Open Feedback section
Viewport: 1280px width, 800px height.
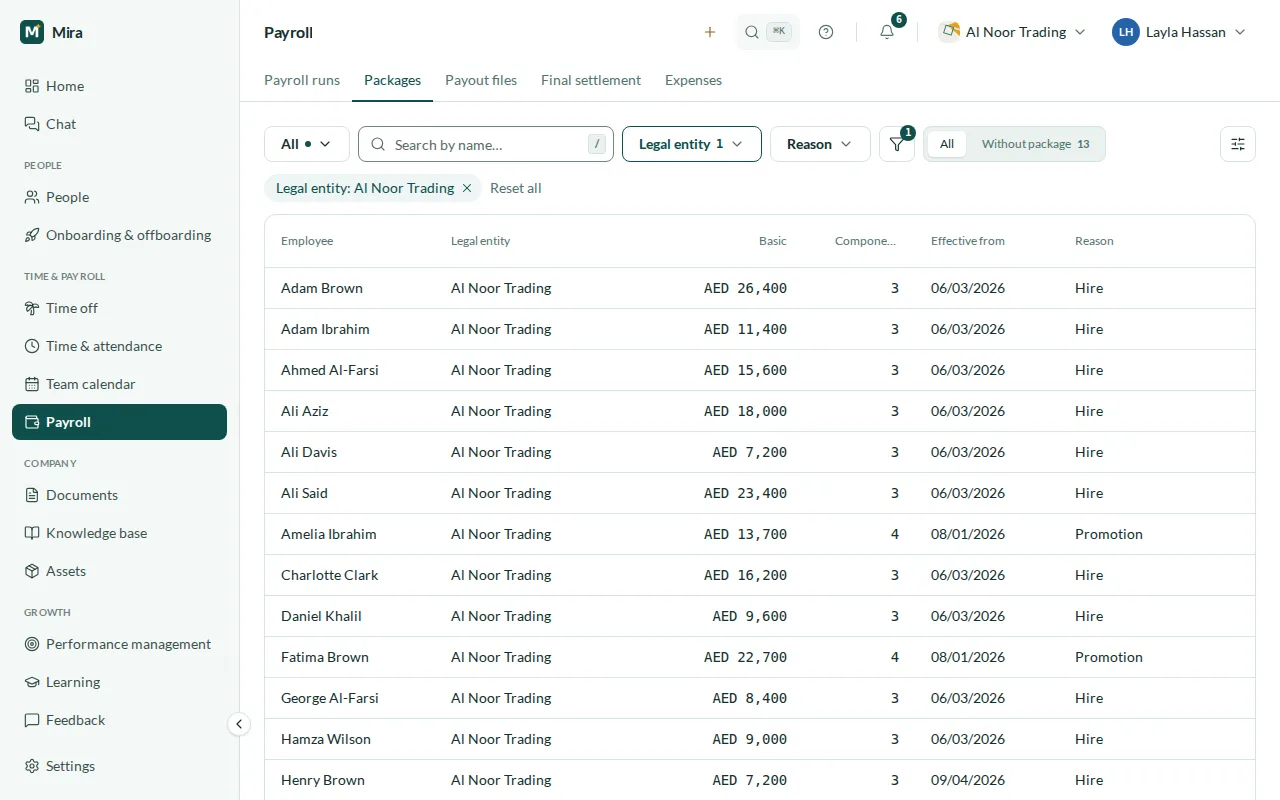tap(119, 720)
